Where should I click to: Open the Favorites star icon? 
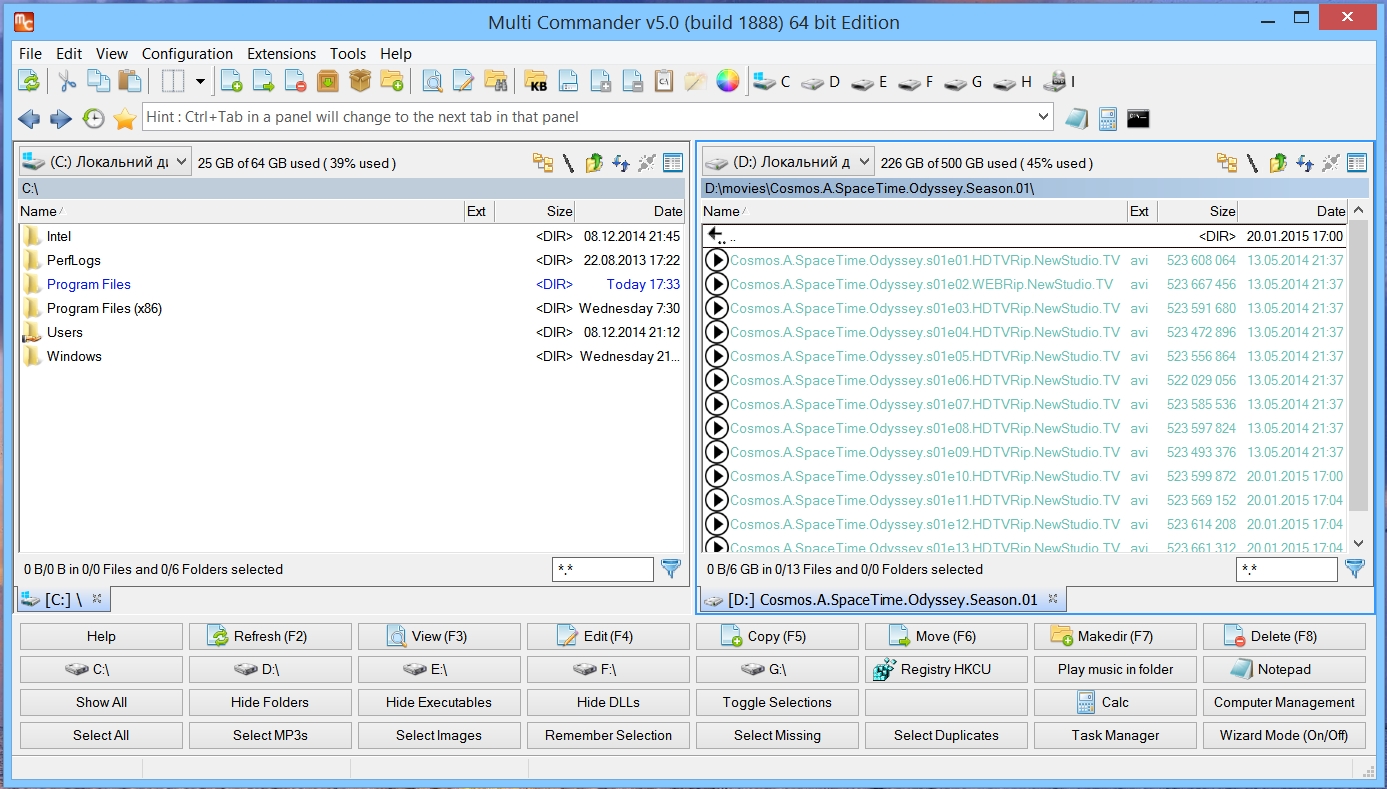pos(125,119)
